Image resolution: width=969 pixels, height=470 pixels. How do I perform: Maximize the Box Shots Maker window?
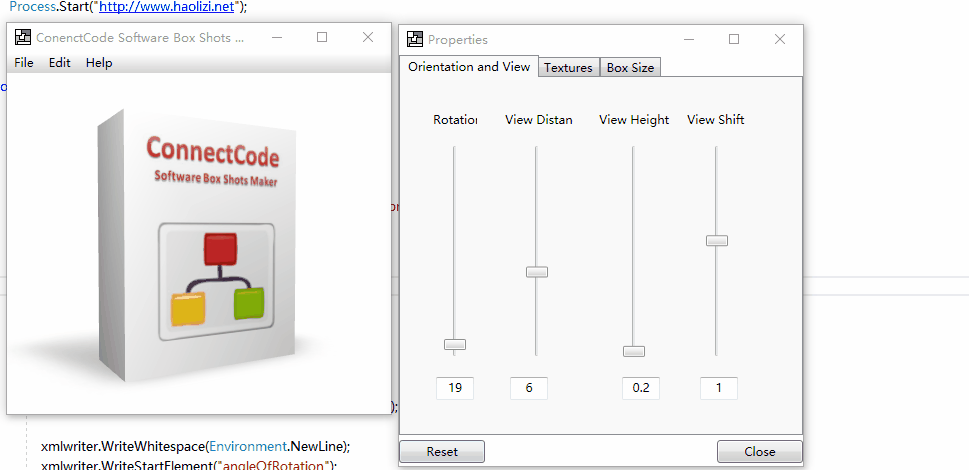(x=322, y=37)
